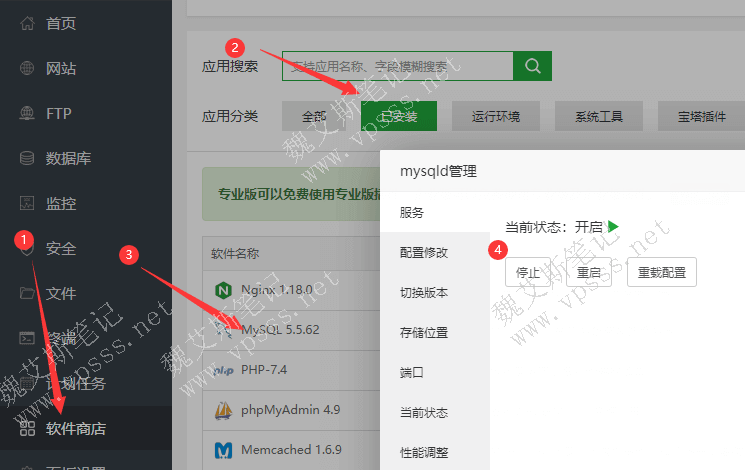Click the globe icon beside 网站

[x=27, y=68]
